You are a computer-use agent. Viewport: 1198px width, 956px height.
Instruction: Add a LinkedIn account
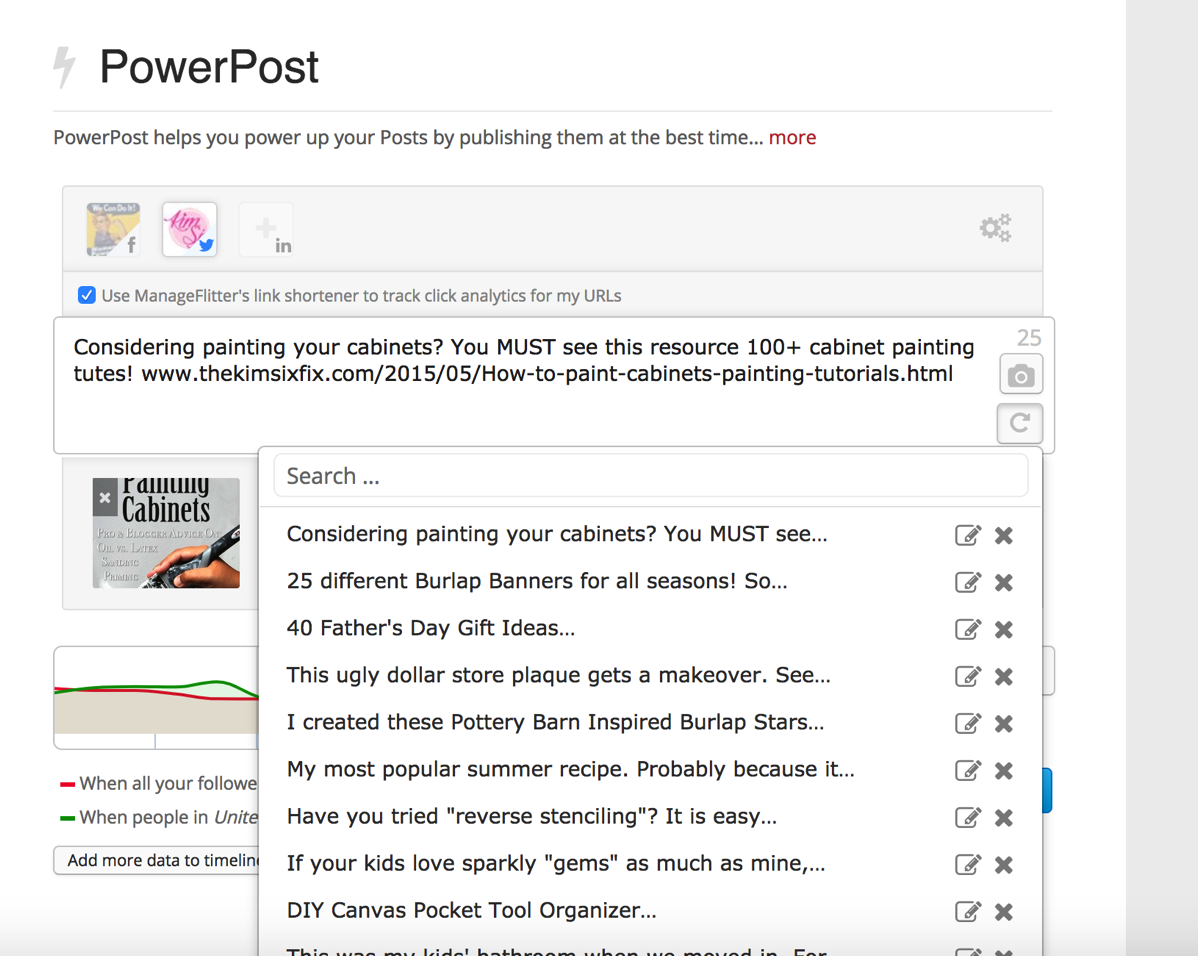pos(266,229)
